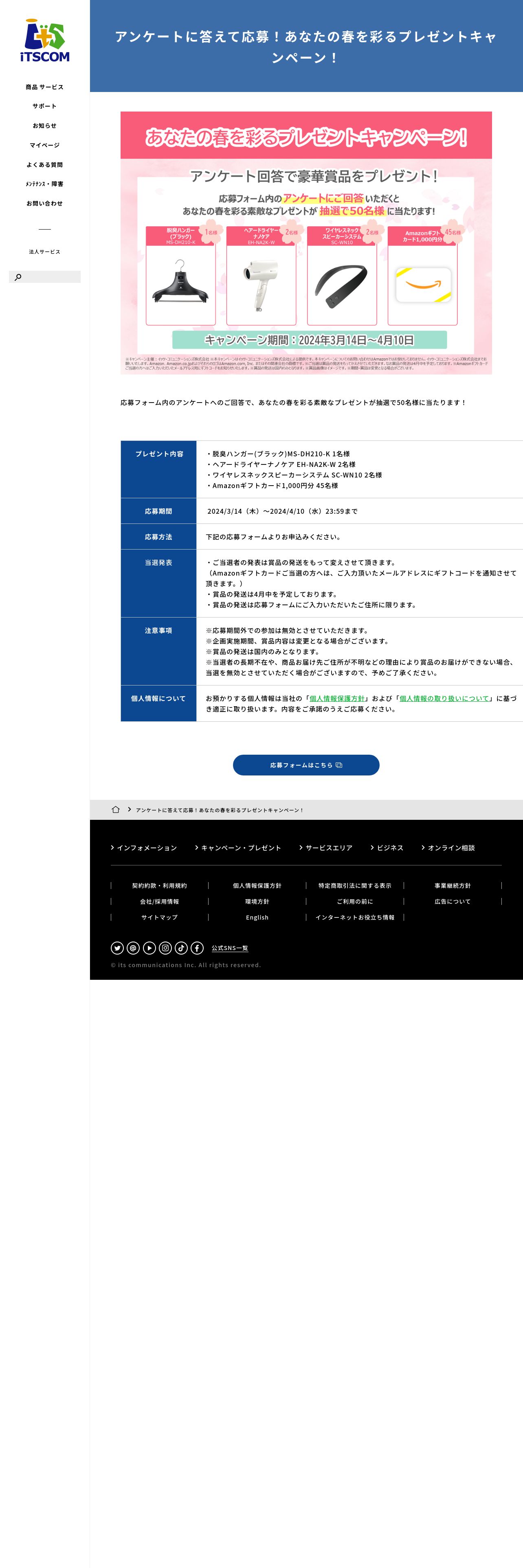Open the YouTube social icon

(x=149, y=948)
